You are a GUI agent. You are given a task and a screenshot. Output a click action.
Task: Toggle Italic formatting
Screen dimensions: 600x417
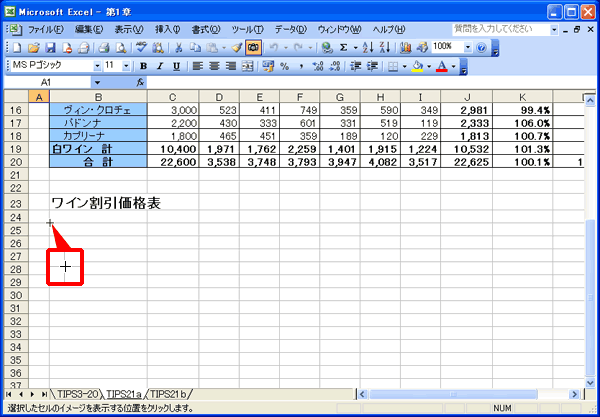160,67
